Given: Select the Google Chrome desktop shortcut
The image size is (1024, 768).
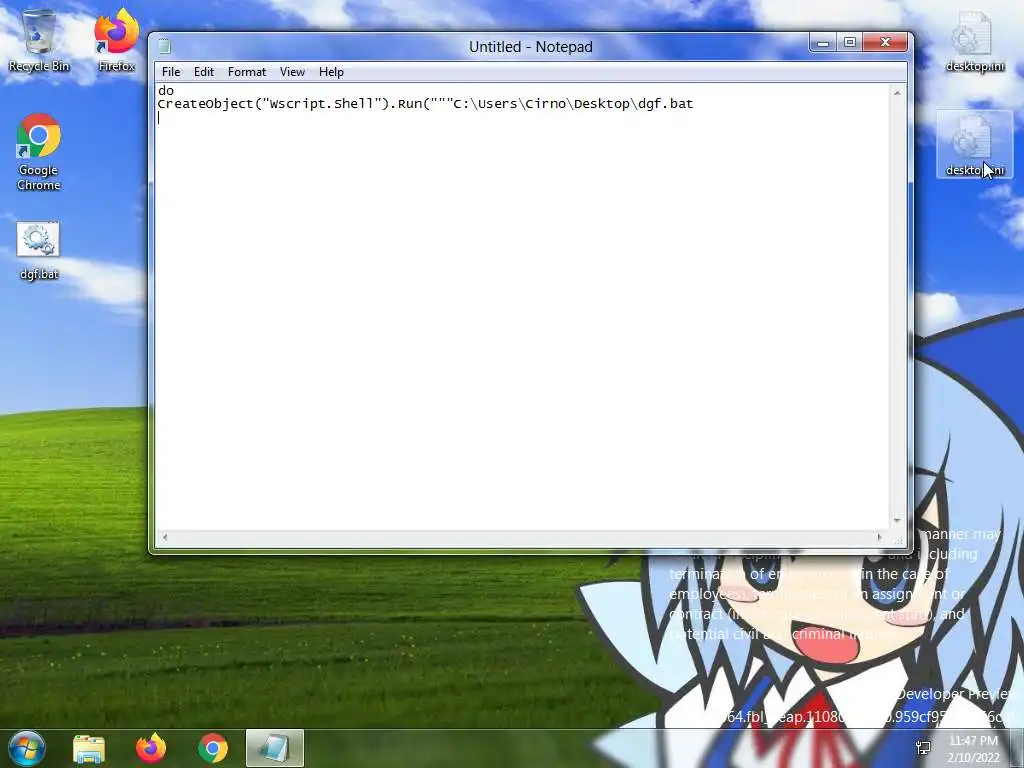Looking at the screenshot, I should click(39, 152).
